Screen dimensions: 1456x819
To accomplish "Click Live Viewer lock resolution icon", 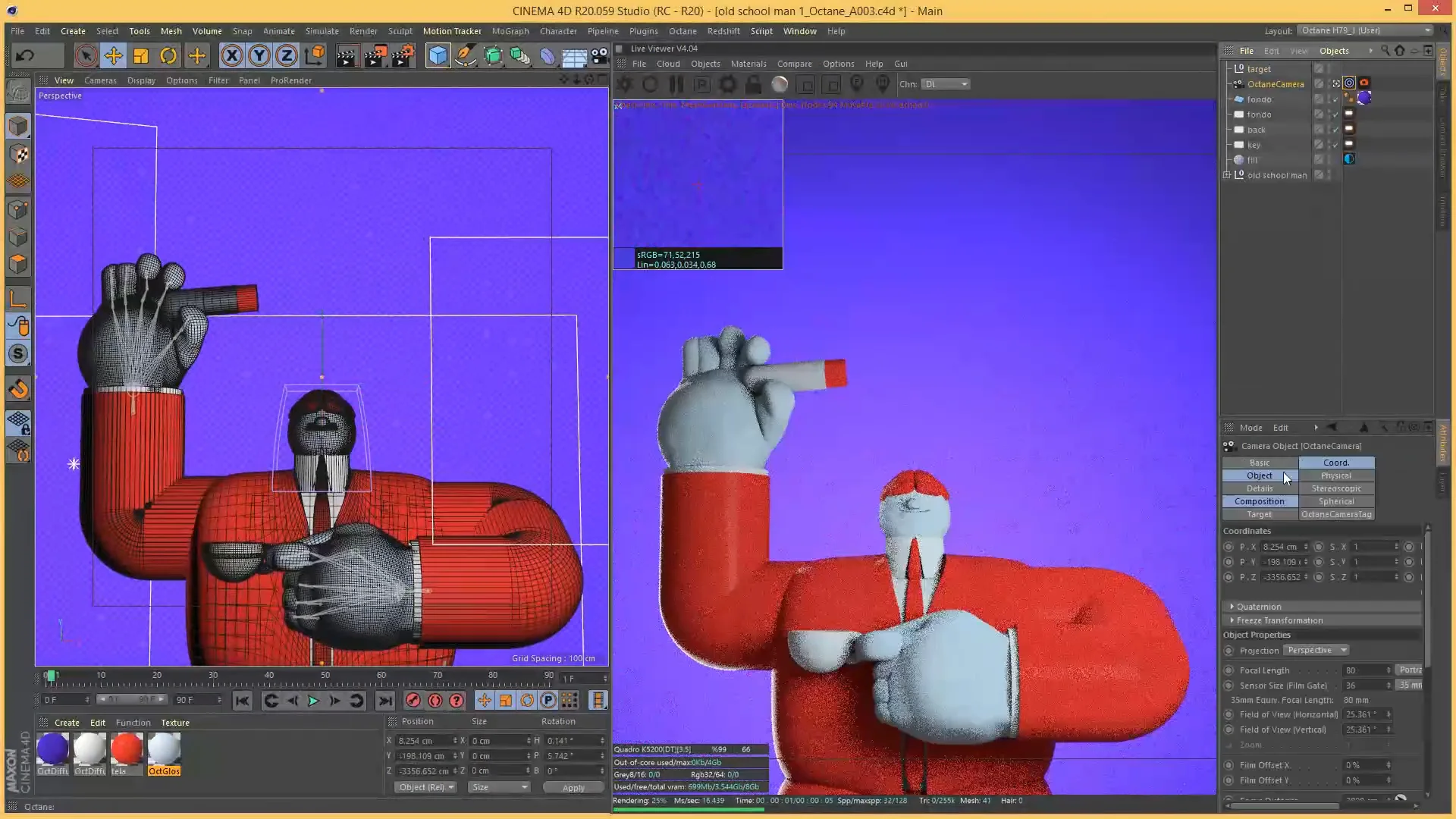I will [753, 84].
